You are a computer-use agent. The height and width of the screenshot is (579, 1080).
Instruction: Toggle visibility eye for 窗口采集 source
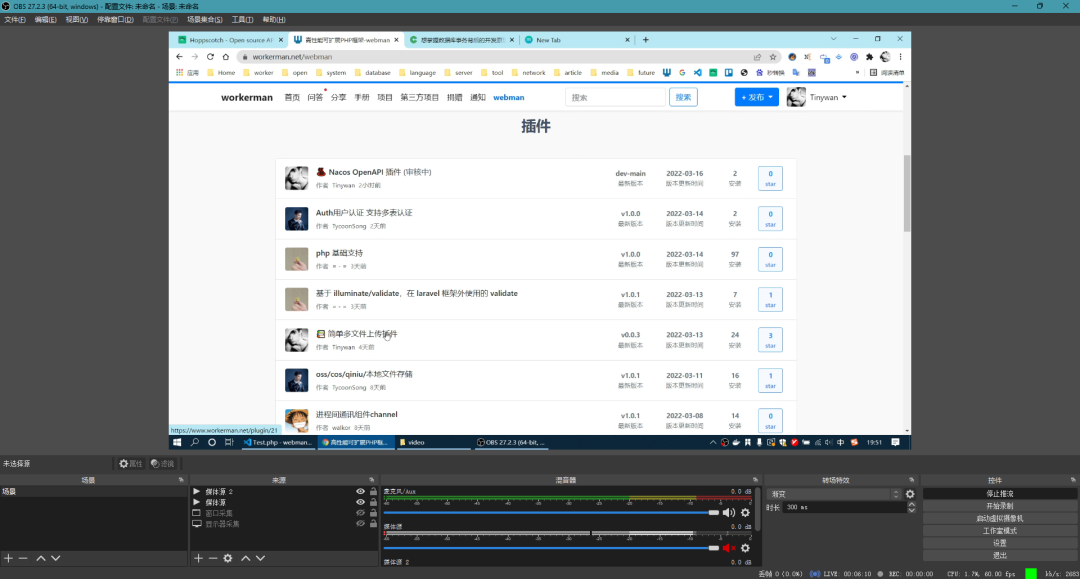pos(360,513)
